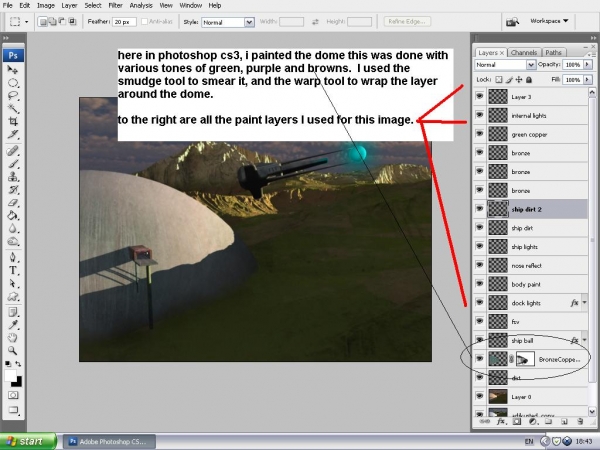600x450 pixels.
Task: Select the Slice tool
Action: (13, 135)
